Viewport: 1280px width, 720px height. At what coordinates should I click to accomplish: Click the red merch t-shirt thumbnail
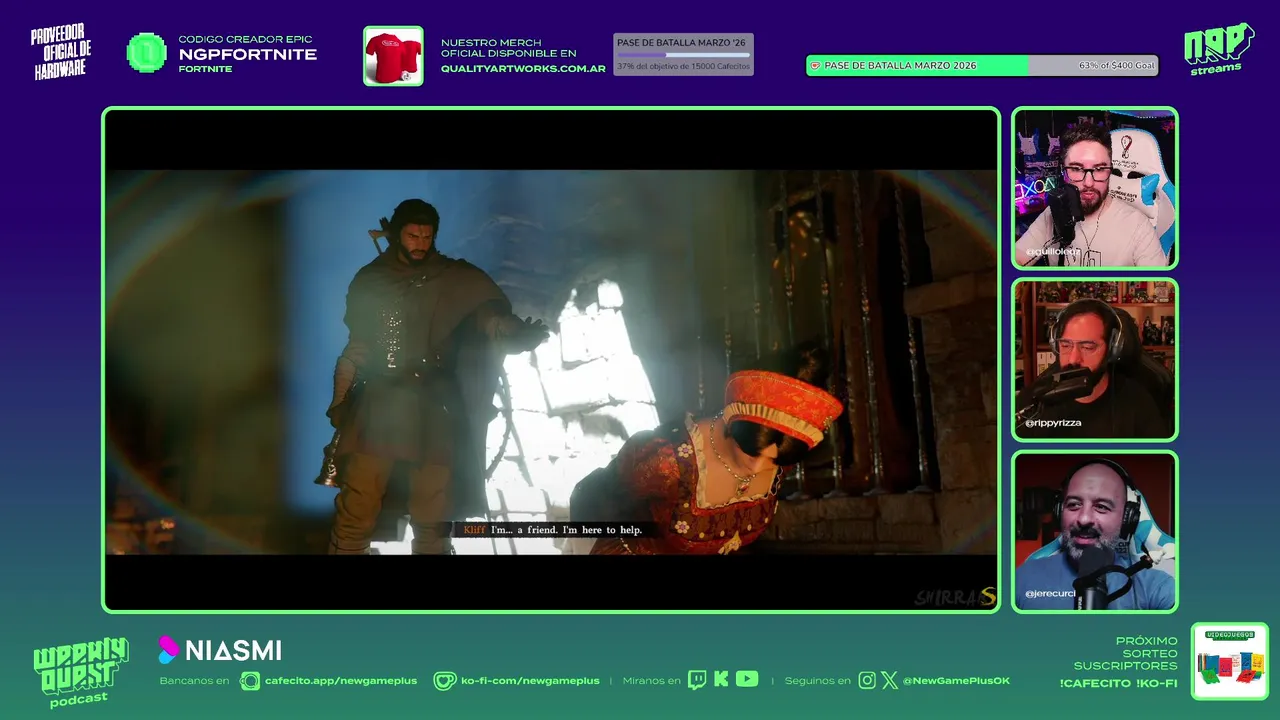(393, 56)
